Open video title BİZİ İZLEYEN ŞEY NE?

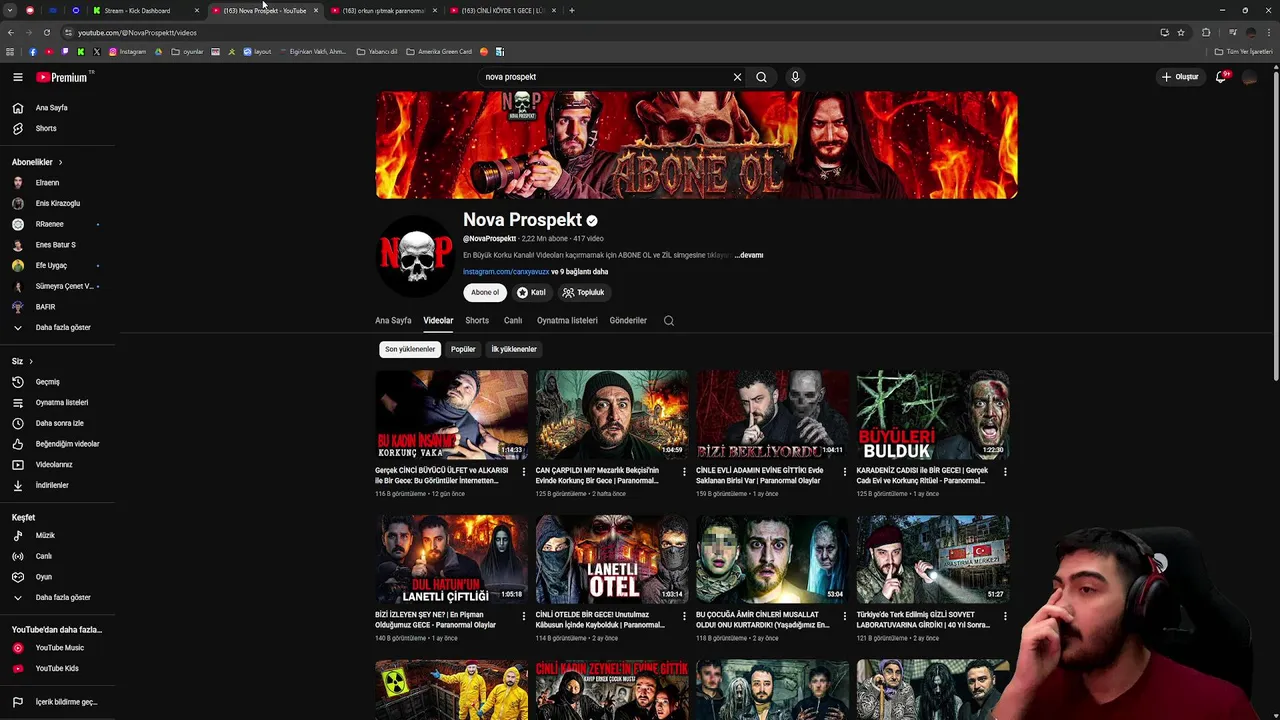(x=435, y=620)
